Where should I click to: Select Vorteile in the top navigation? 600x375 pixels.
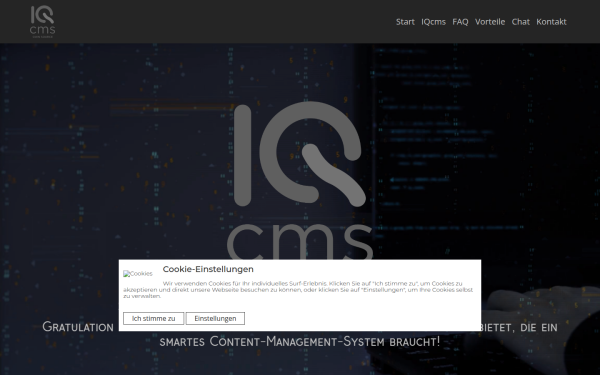coord(490,22)
